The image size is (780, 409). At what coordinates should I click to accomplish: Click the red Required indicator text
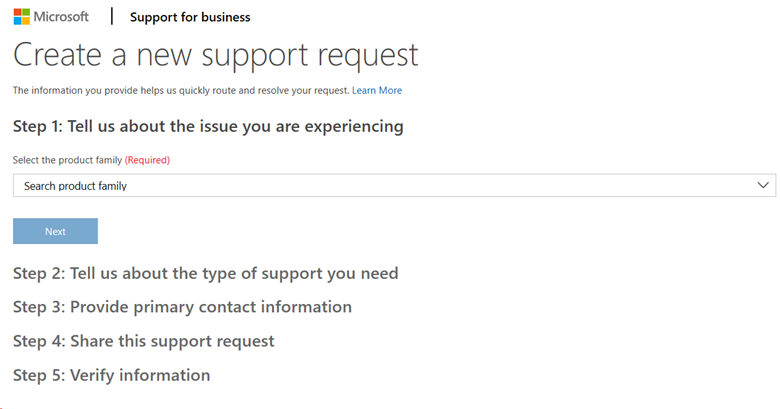coord(147,160)
